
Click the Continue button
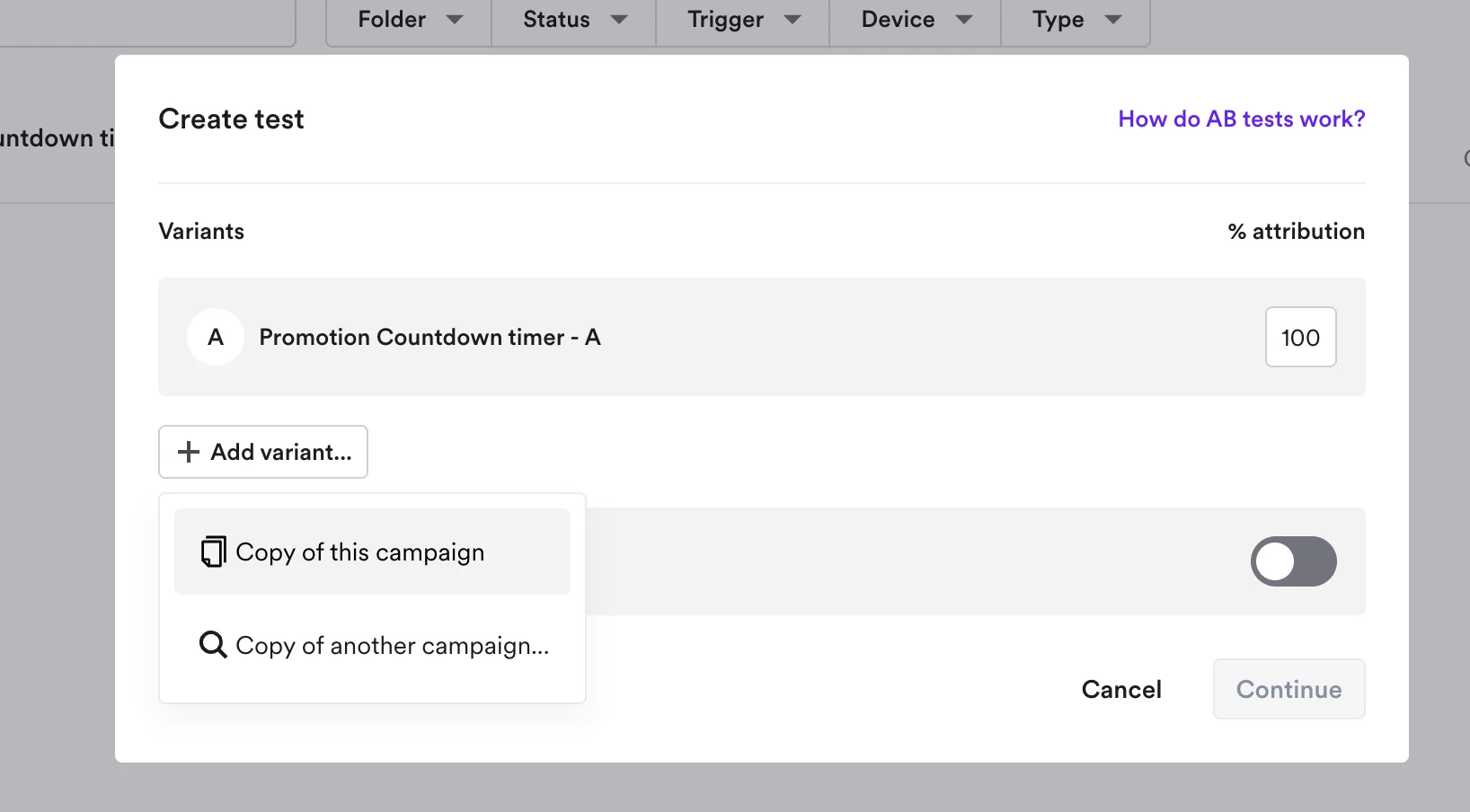(x=1288, y=689)
